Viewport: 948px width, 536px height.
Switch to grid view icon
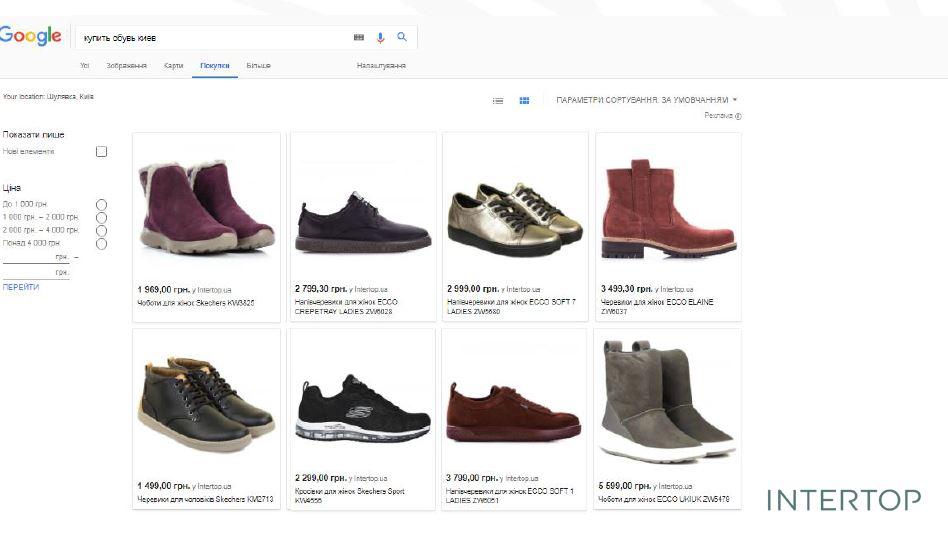[x=524, y=100]
